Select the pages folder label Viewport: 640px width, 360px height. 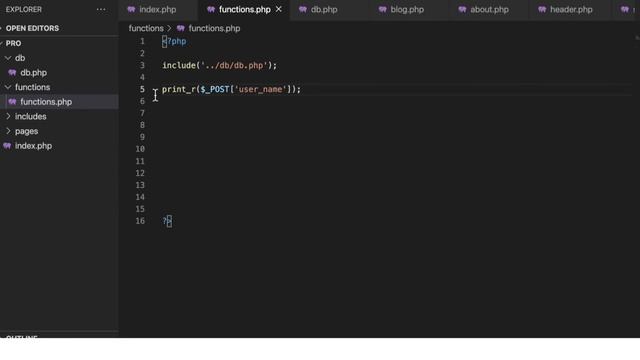click(x=27, y=131)
